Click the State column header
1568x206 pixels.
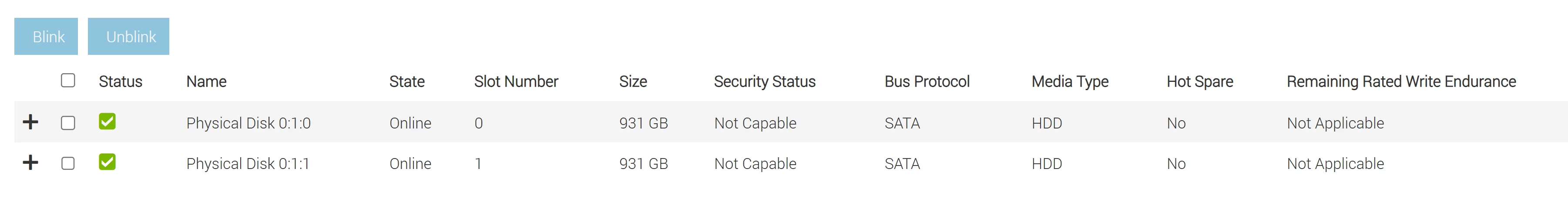(x=407, y=82)
